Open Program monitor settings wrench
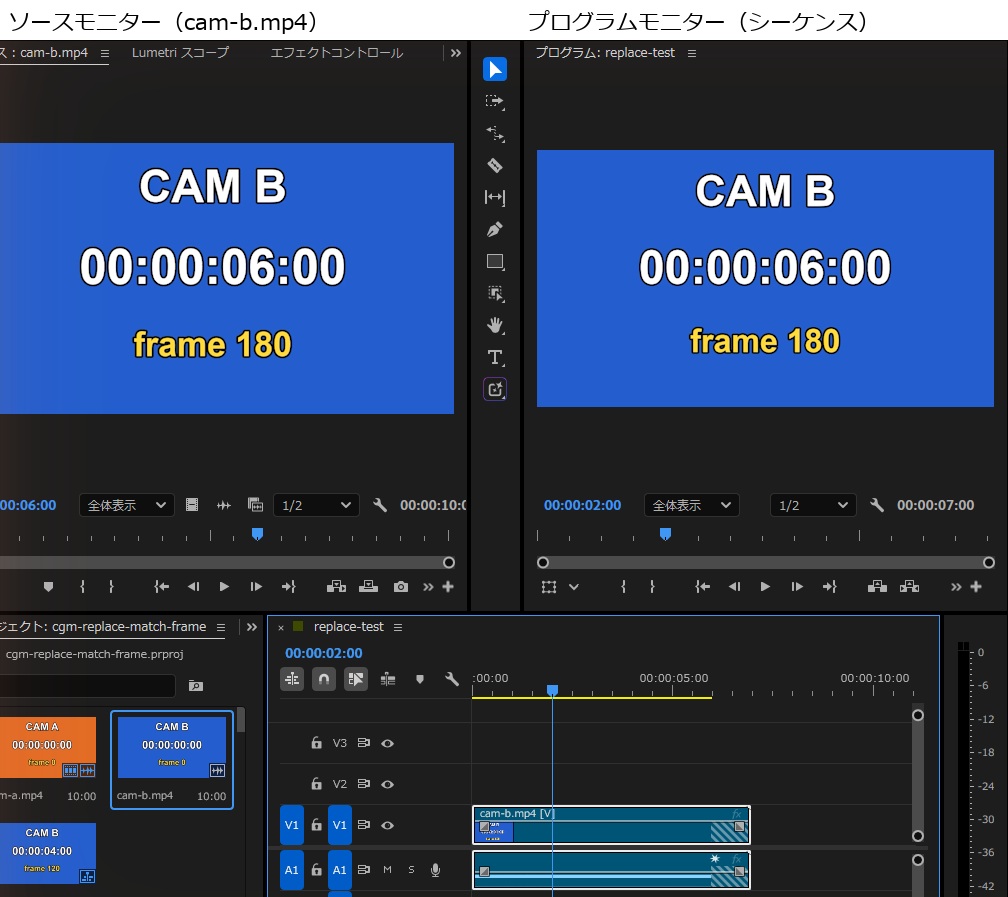 point(877,505)
